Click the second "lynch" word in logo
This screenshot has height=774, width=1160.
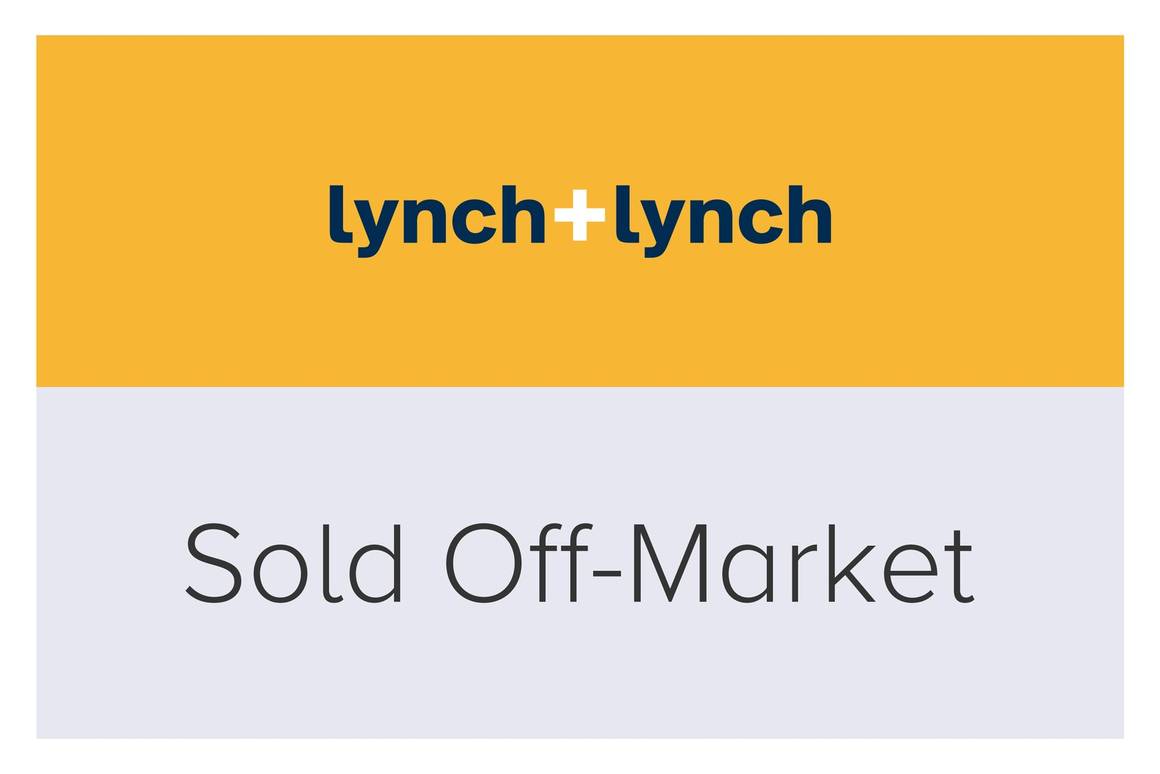[723, 216]
